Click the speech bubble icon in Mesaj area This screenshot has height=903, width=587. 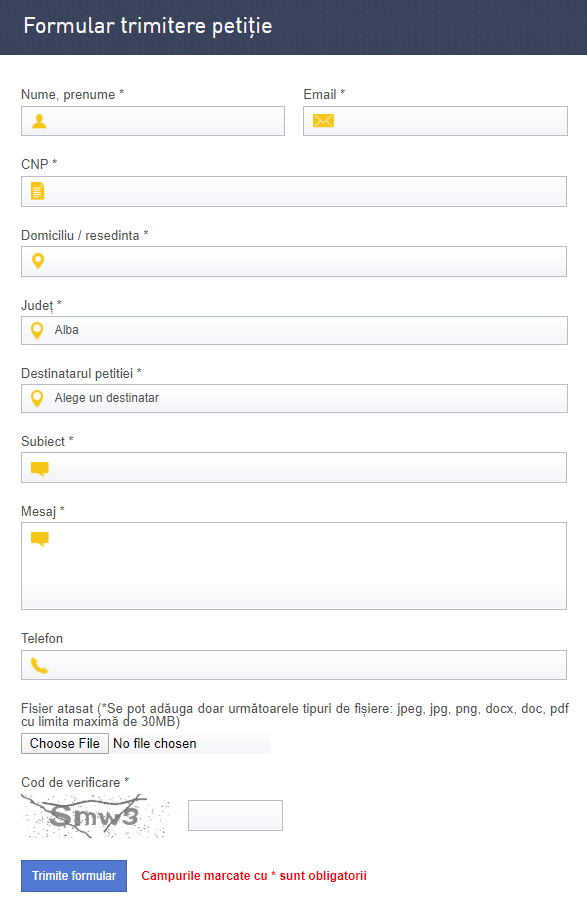click(x=40, y=539)
